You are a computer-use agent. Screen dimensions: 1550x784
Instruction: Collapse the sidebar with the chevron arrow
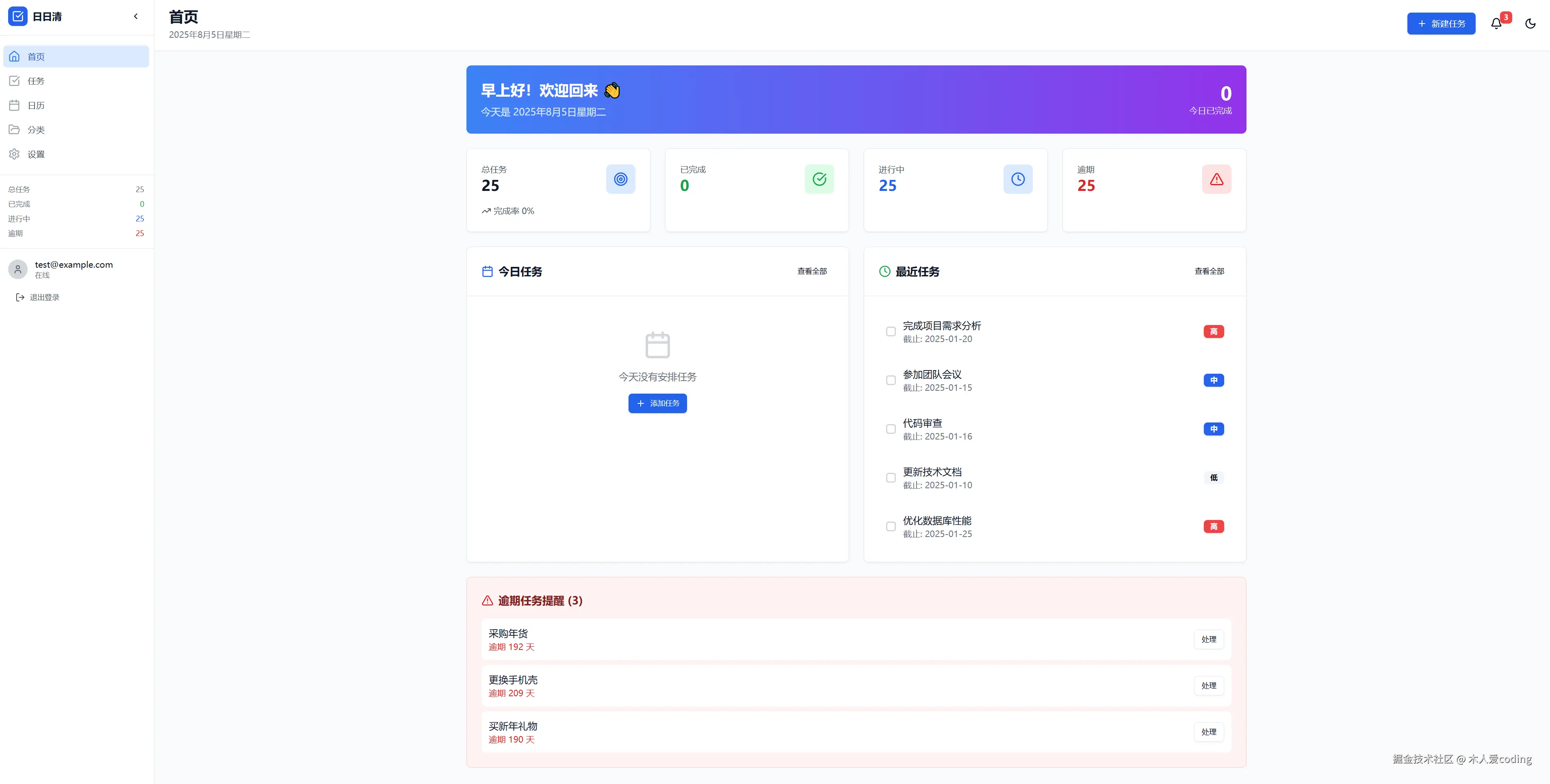135,16
